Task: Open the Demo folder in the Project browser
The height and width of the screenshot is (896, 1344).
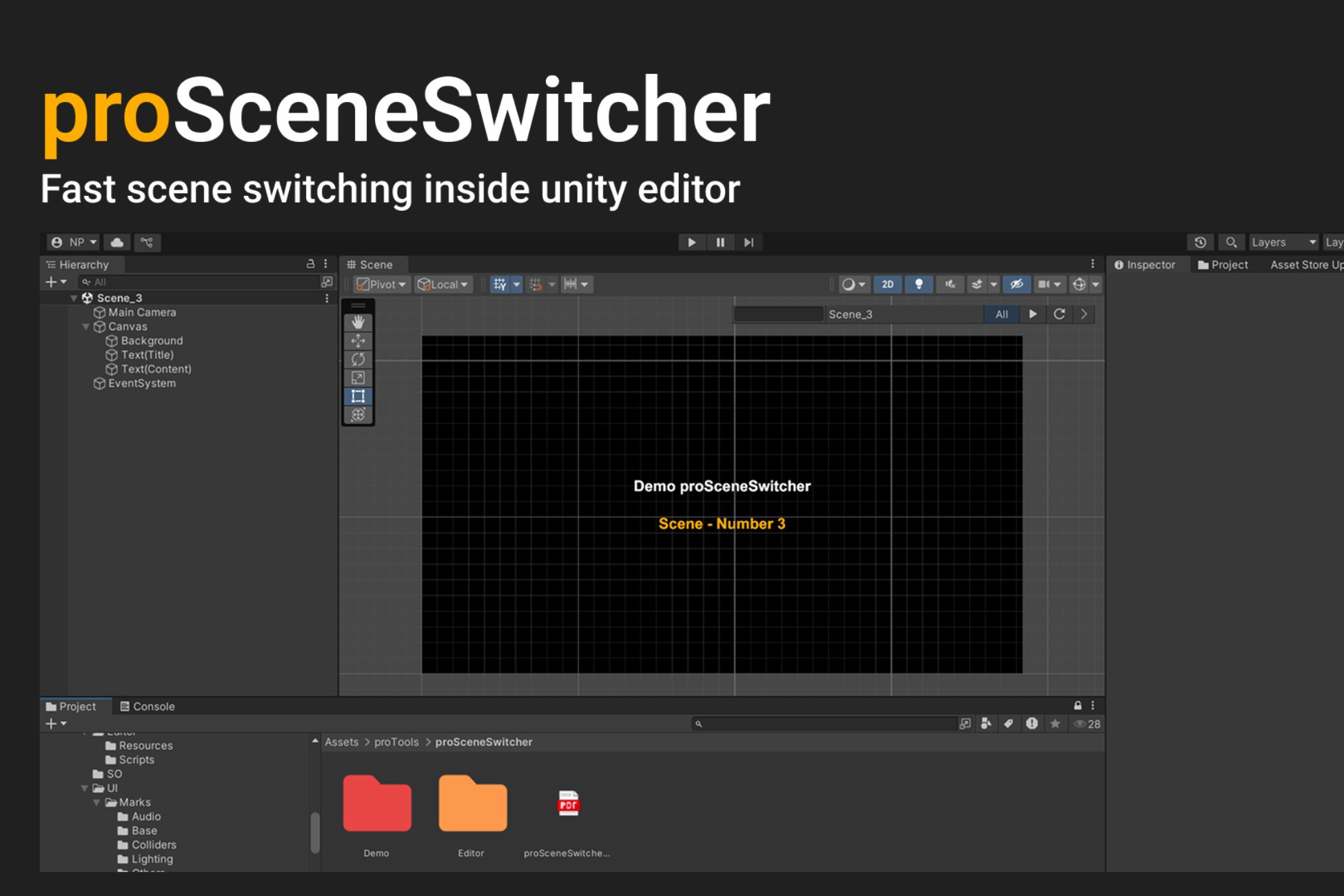Action: click(x=376, y=803)
